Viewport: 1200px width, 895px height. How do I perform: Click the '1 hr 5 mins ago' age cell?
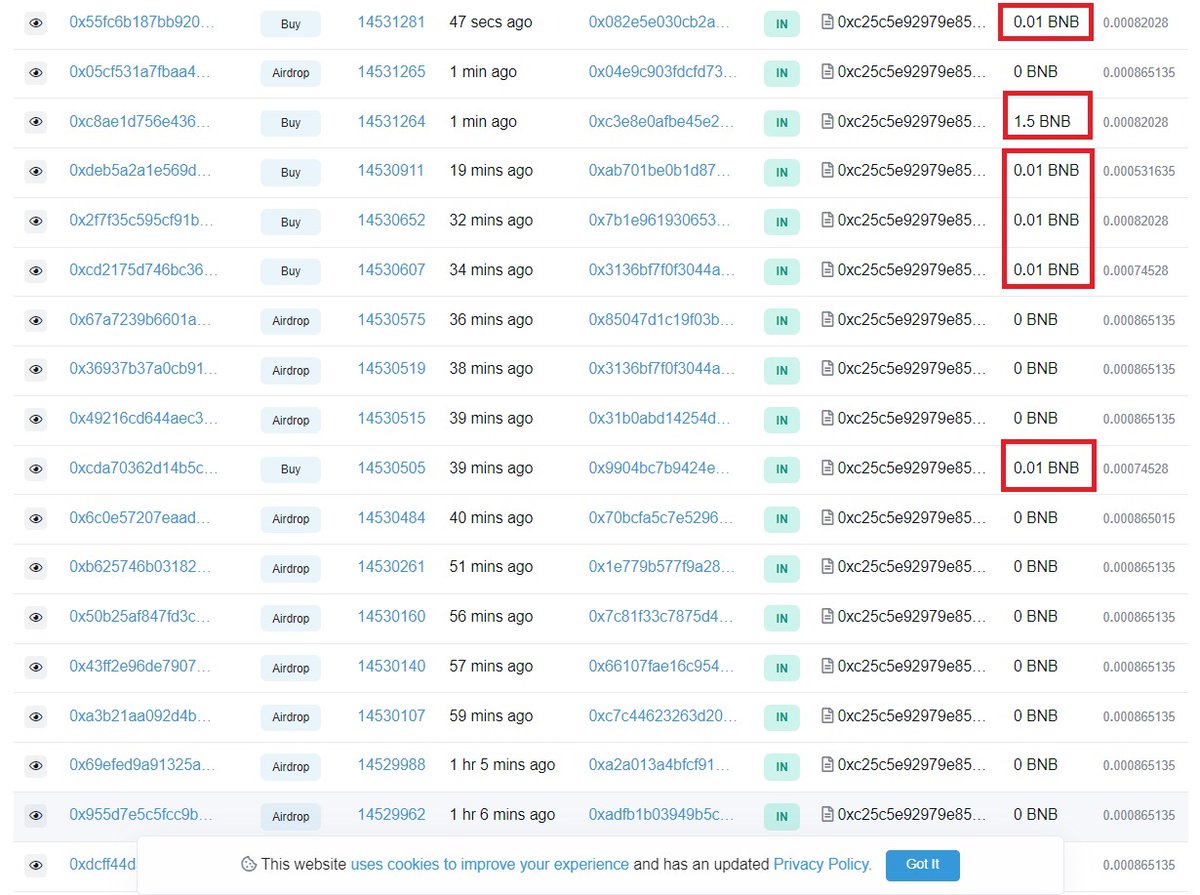pos(502,765)
